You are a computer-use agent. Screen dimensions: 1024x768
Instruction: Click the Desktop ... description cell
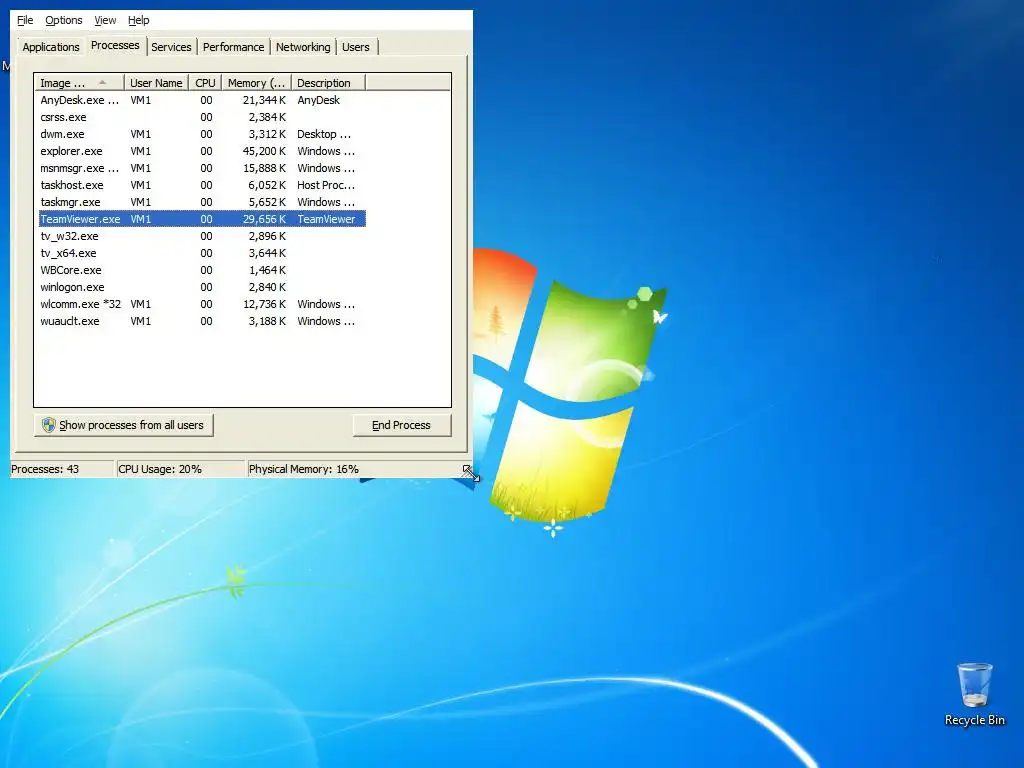pos(324,134)
